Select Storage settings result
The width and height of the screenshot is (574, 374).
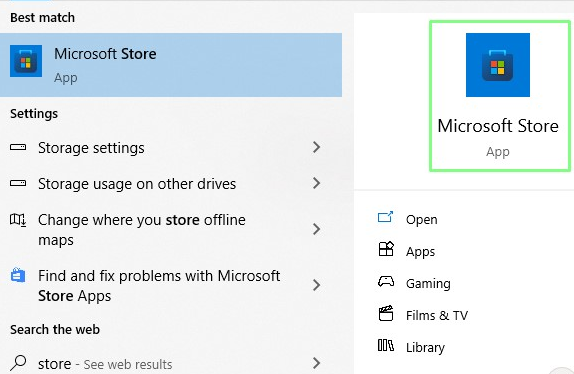click(x=171, y=148)
